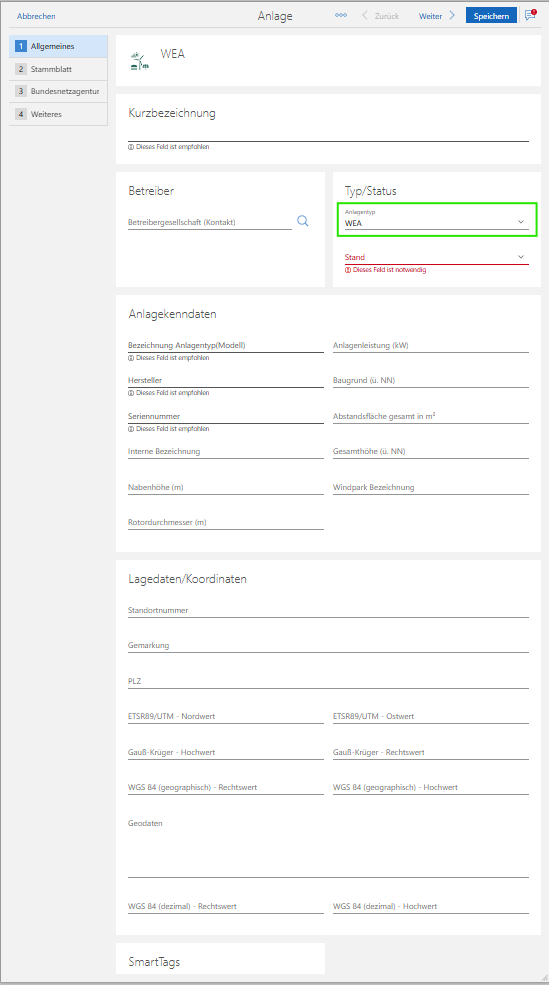
Task: Go to the Weiteres step
Action: click(58, 114)
